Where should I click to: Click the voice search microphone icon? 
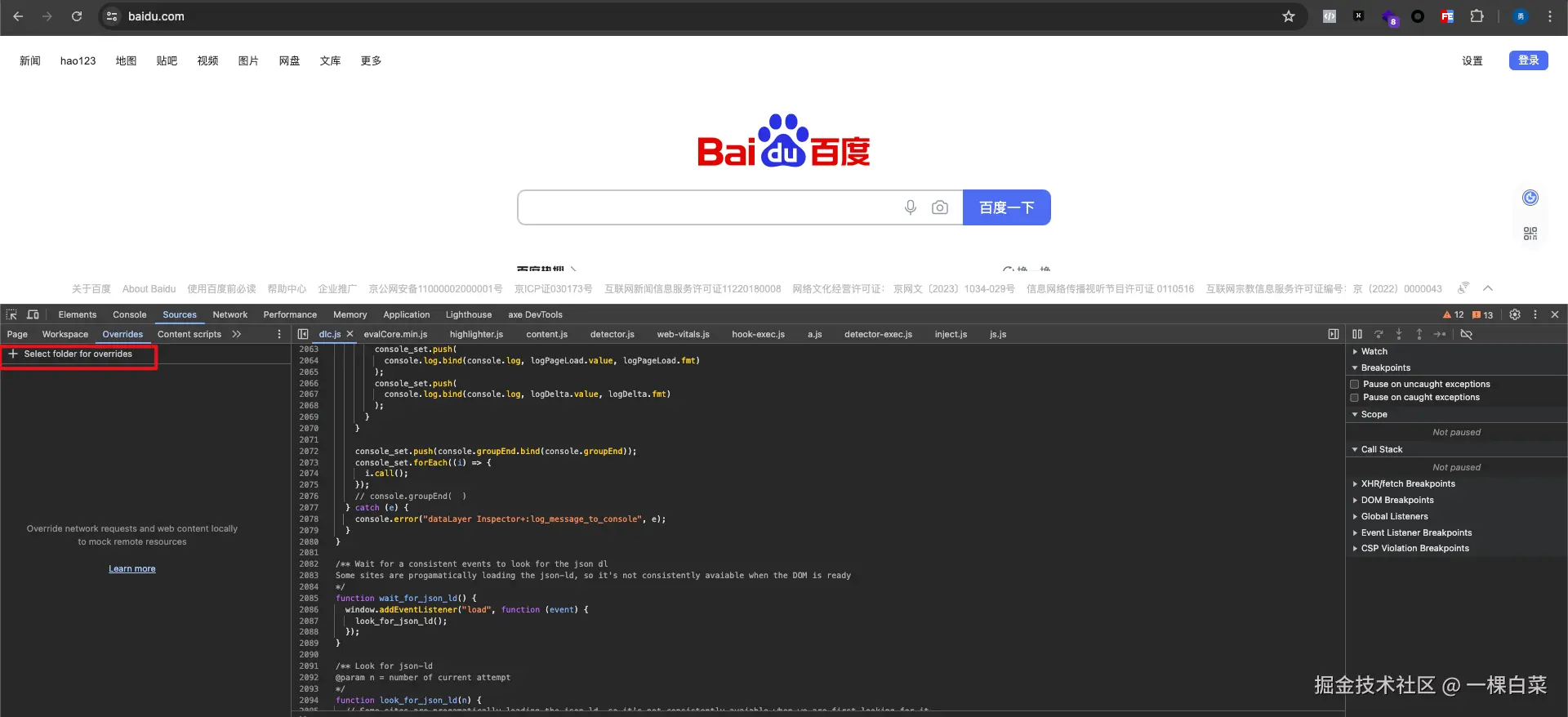coord(911,207)
